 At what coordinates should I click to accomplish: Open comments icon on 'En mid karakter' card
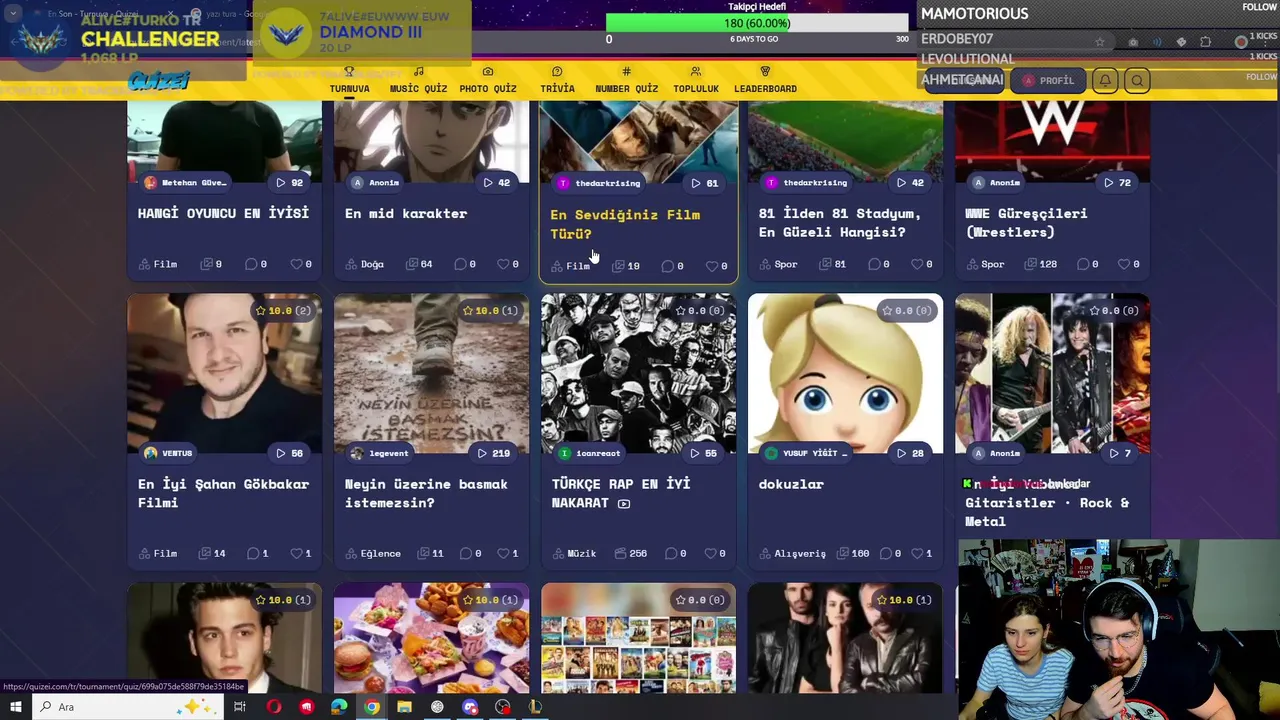(x=460, y=264)
